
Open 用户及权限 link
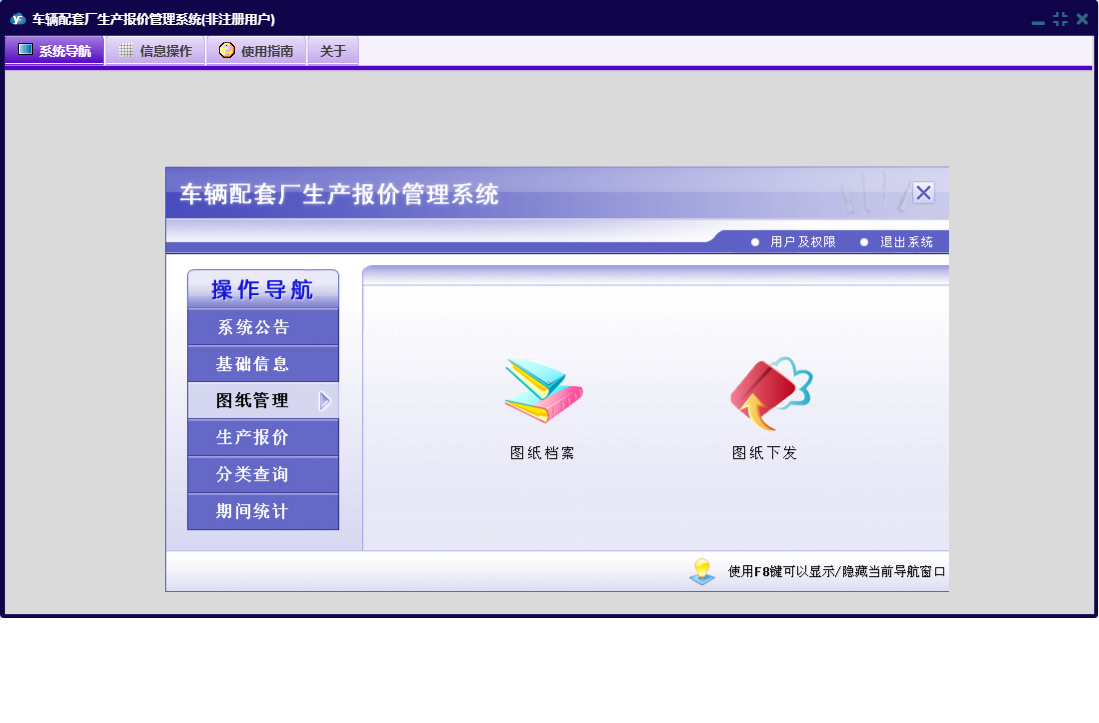[x=803, y=242]
